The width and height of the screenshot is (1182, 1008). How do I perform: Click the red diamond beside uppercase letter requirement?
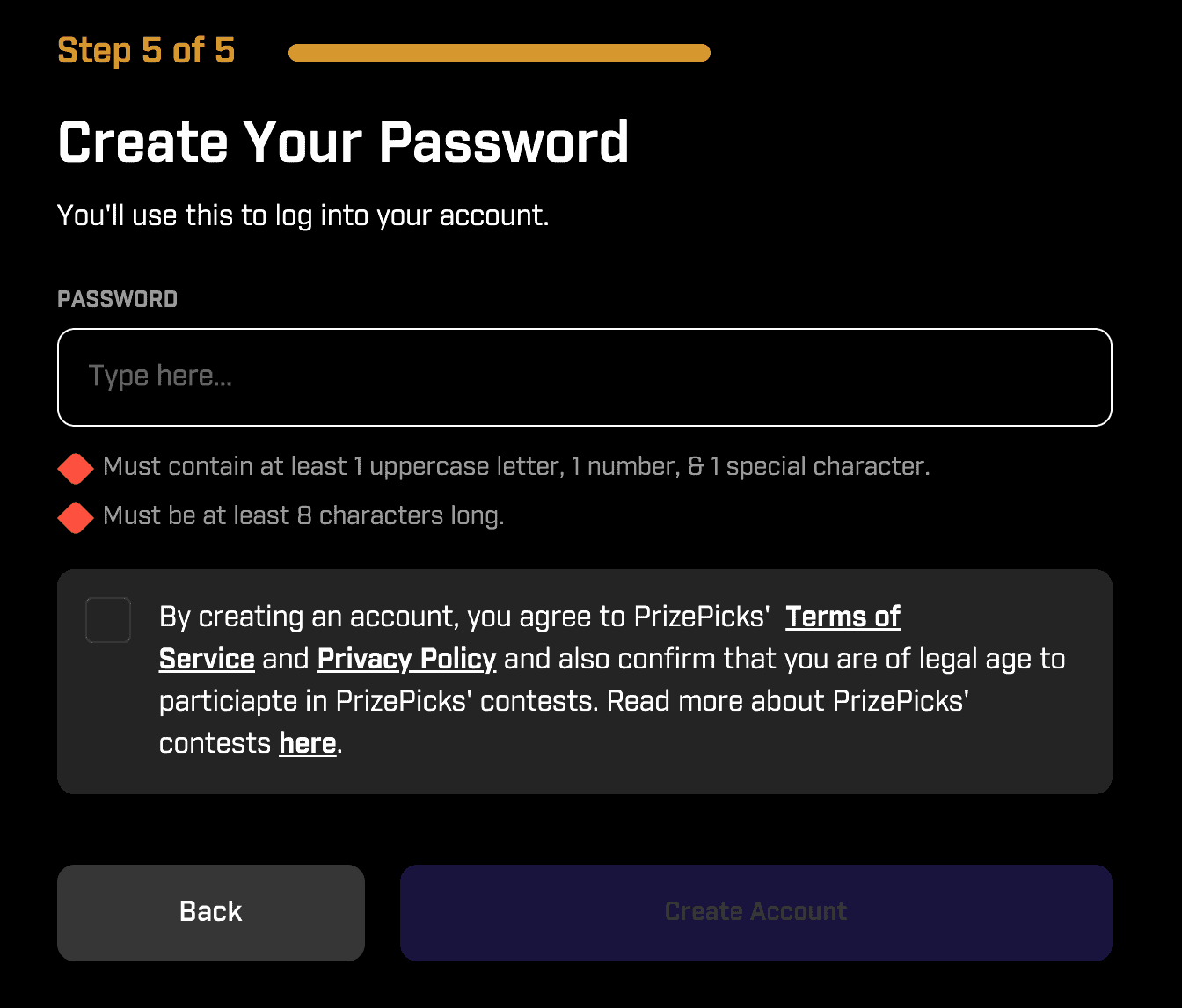pyautogui.click(x=76, y=469)
